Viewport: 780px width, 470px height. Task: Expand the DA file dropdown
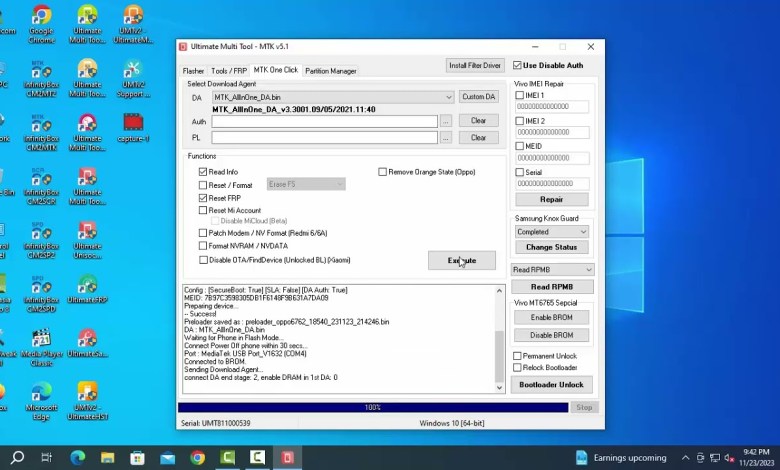[x=449, y=97]
